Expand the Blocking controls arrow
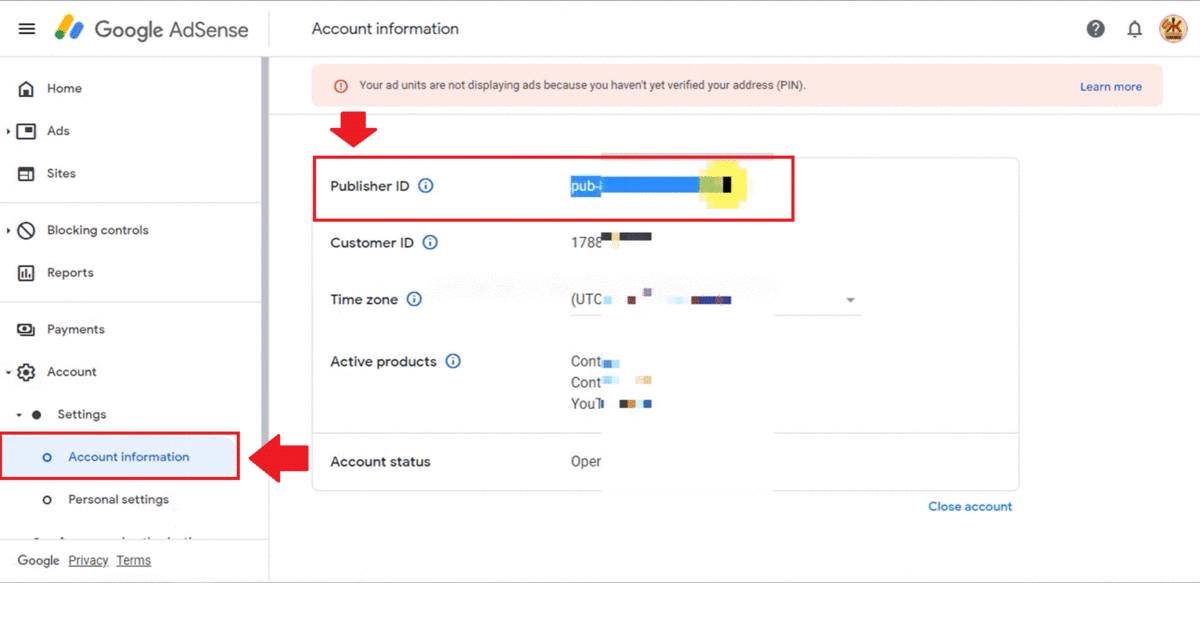Screen dimensions: 1200x635 tap(8, 231)
